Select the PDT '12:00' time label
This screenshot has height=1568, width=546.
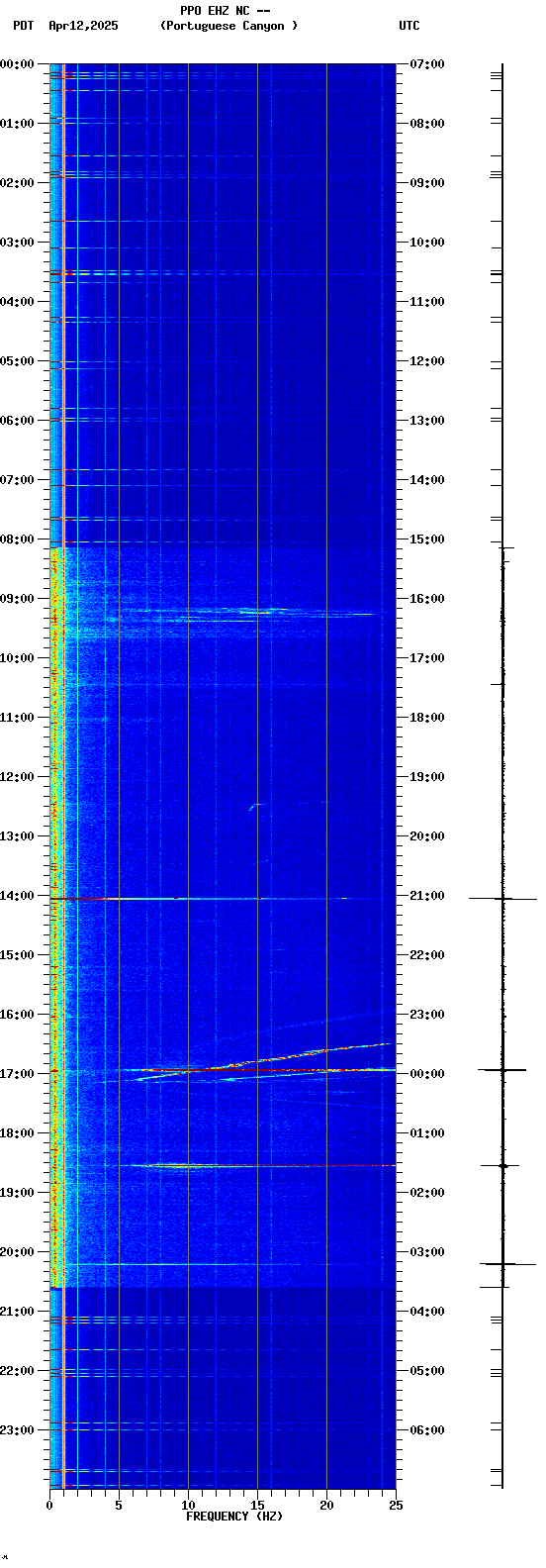click(x=17, y=777)
